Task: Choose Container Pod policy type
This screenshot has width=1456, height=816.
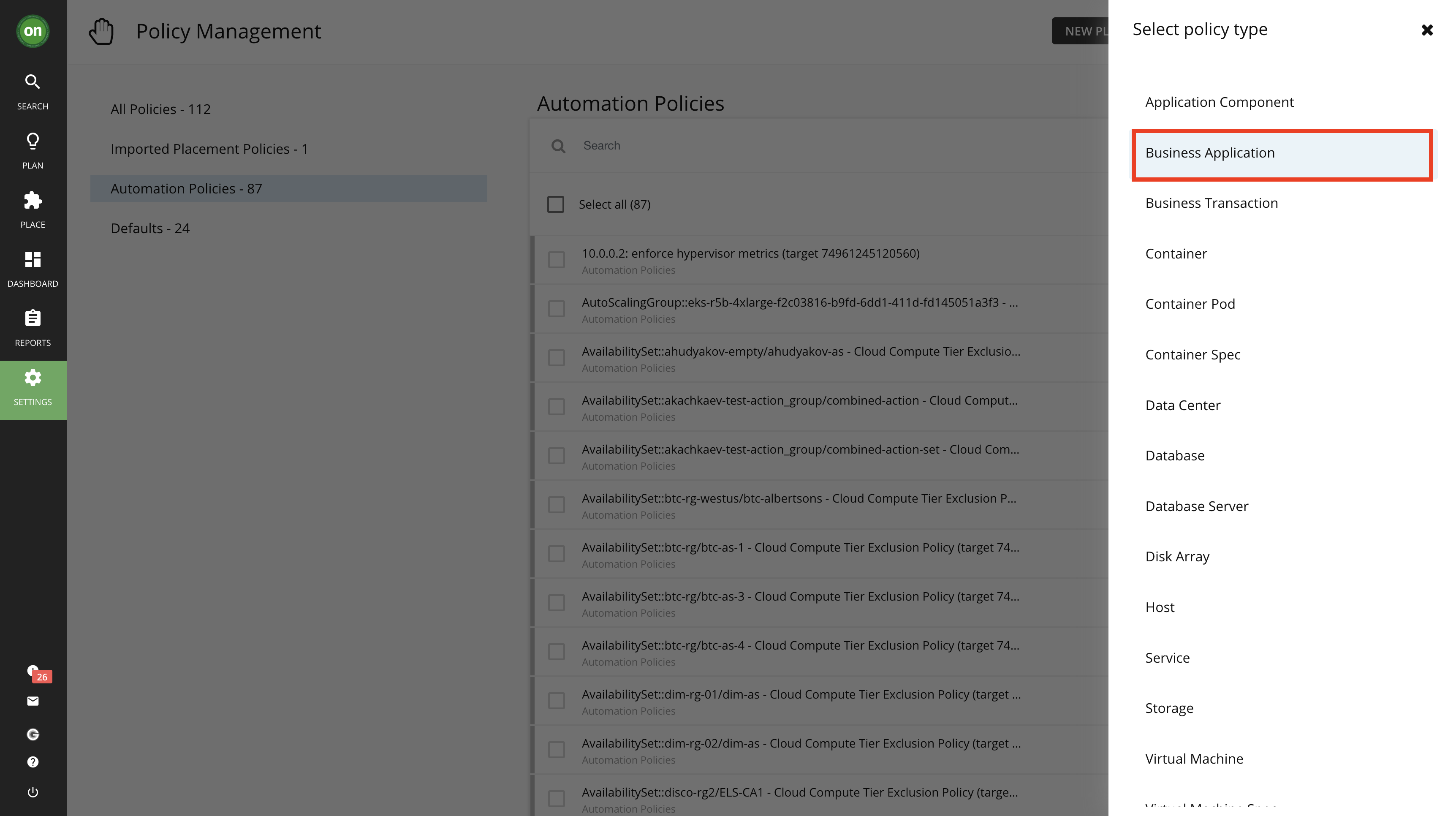Action: [x=1190, y=304]
